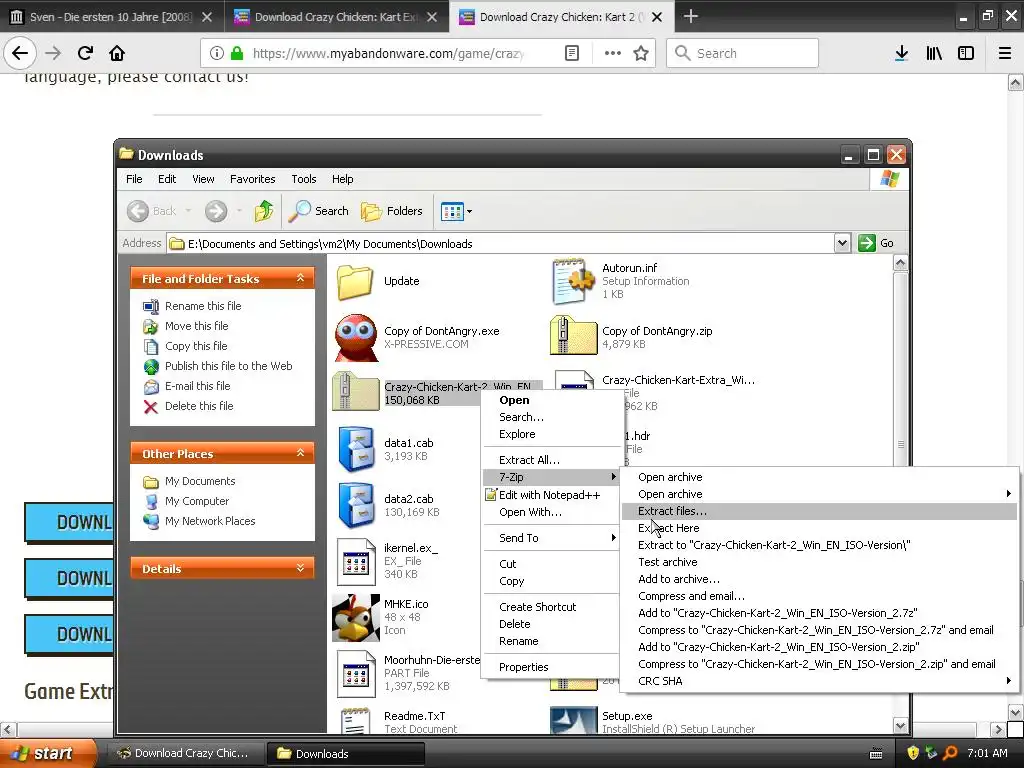Image resolution: width=1024 pixels, height=768 pixels.
Task: Select the Moorhuhn PART file icon
Action: [357, 674]
